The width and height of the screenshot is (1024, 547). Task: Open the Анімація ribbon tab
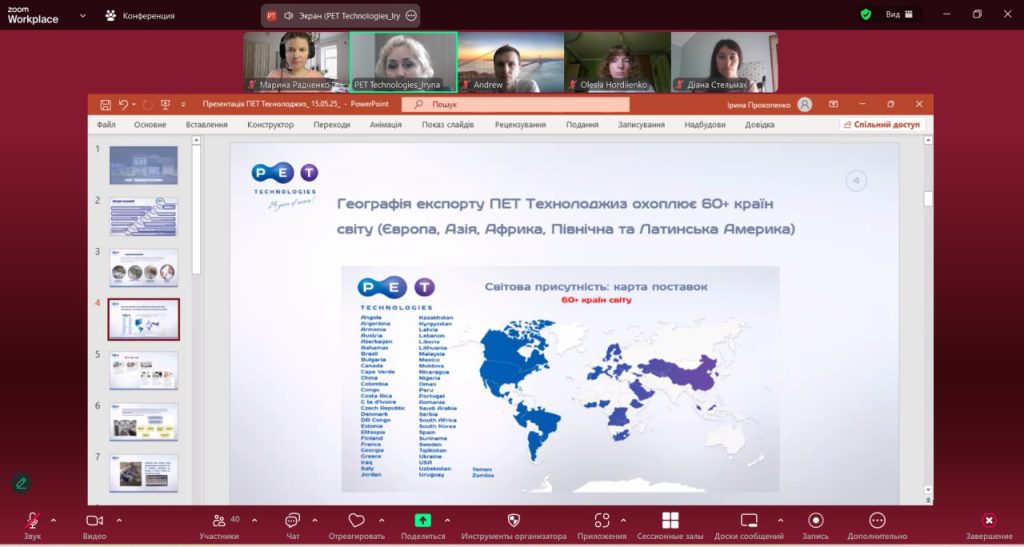coord(385,125)
